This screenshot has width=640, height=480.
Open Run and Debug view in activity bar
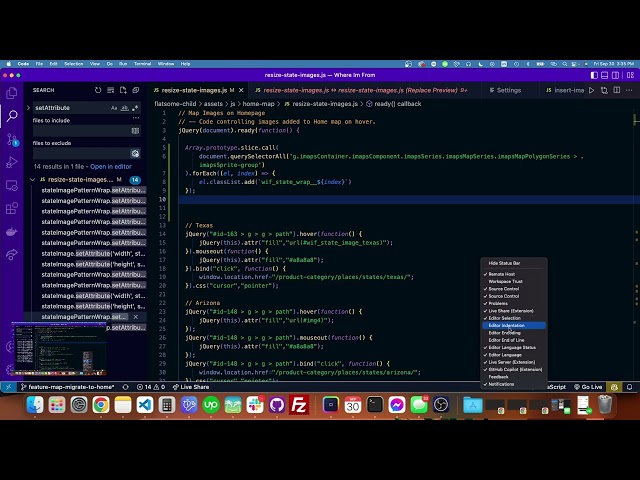(12, 162)
